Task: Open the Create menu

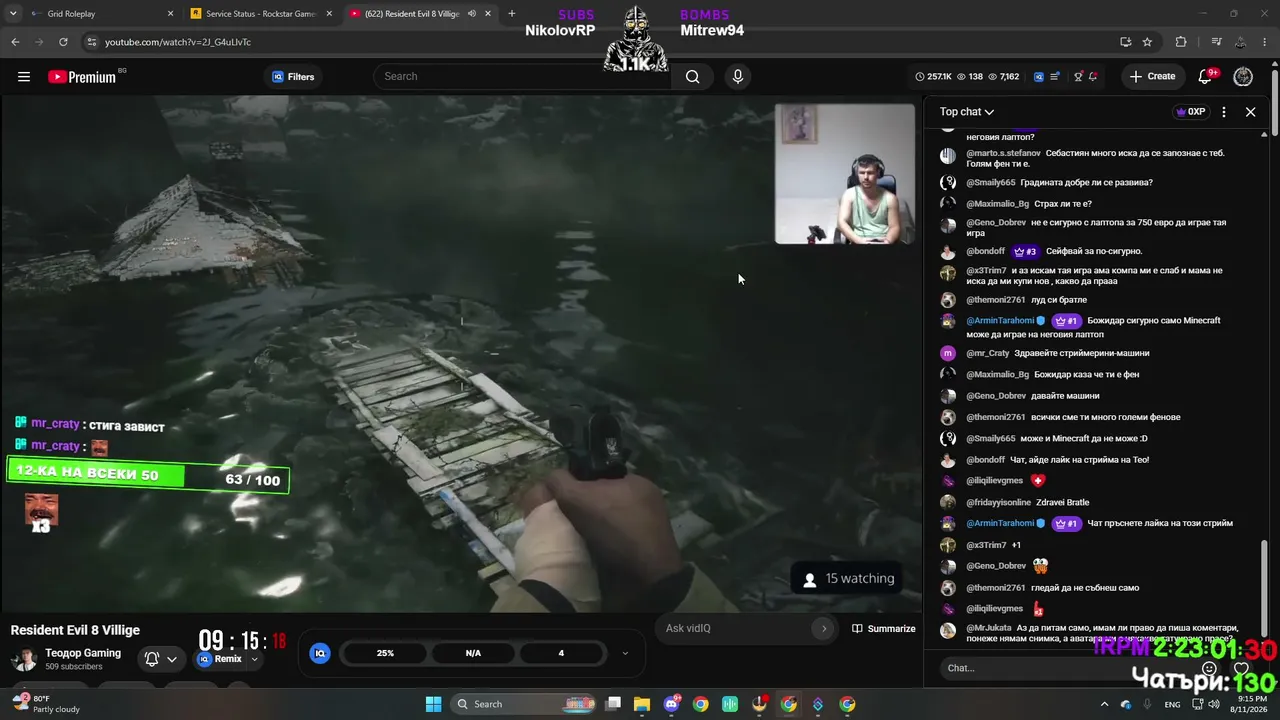Action: point(1152,76)
